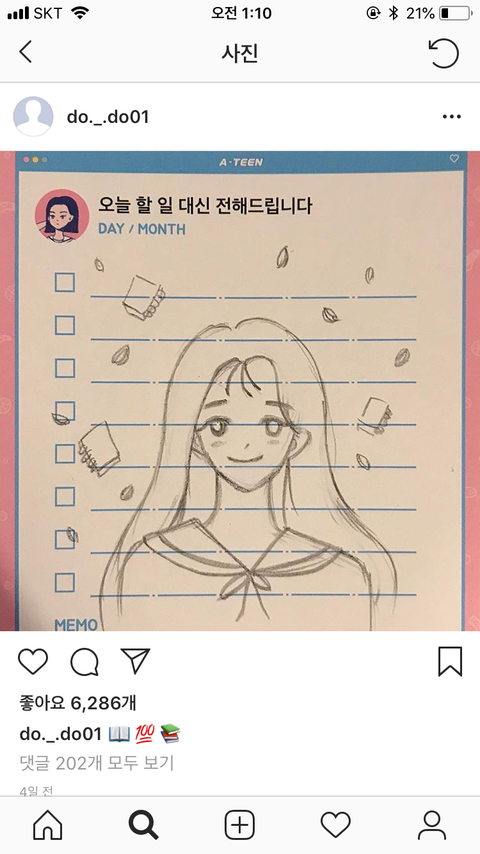Like the post with heart icon
The image size is (480, 854).
(x=33, y=661)
